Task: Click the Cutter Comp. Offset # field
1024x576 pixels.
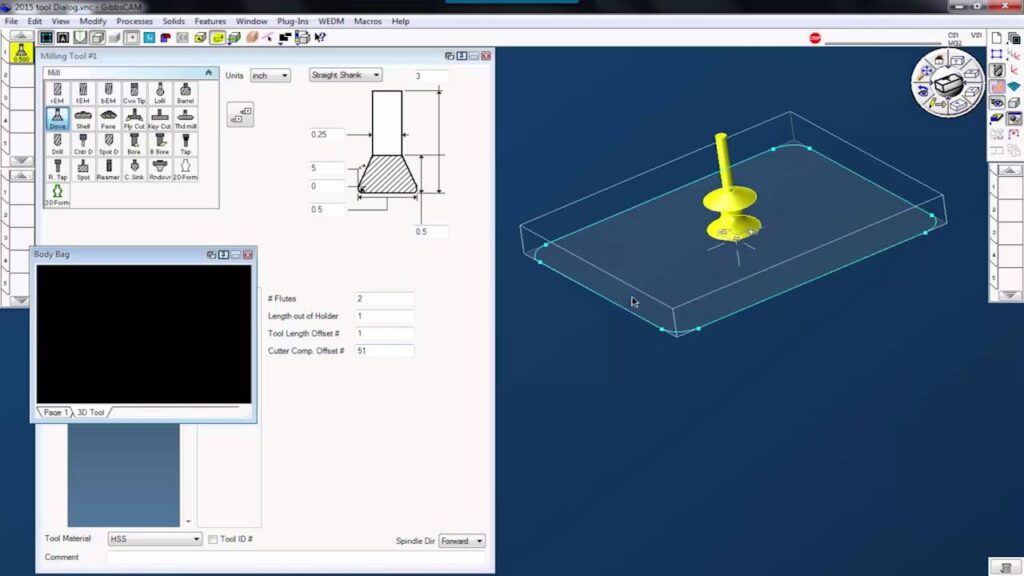Action: 384,351
